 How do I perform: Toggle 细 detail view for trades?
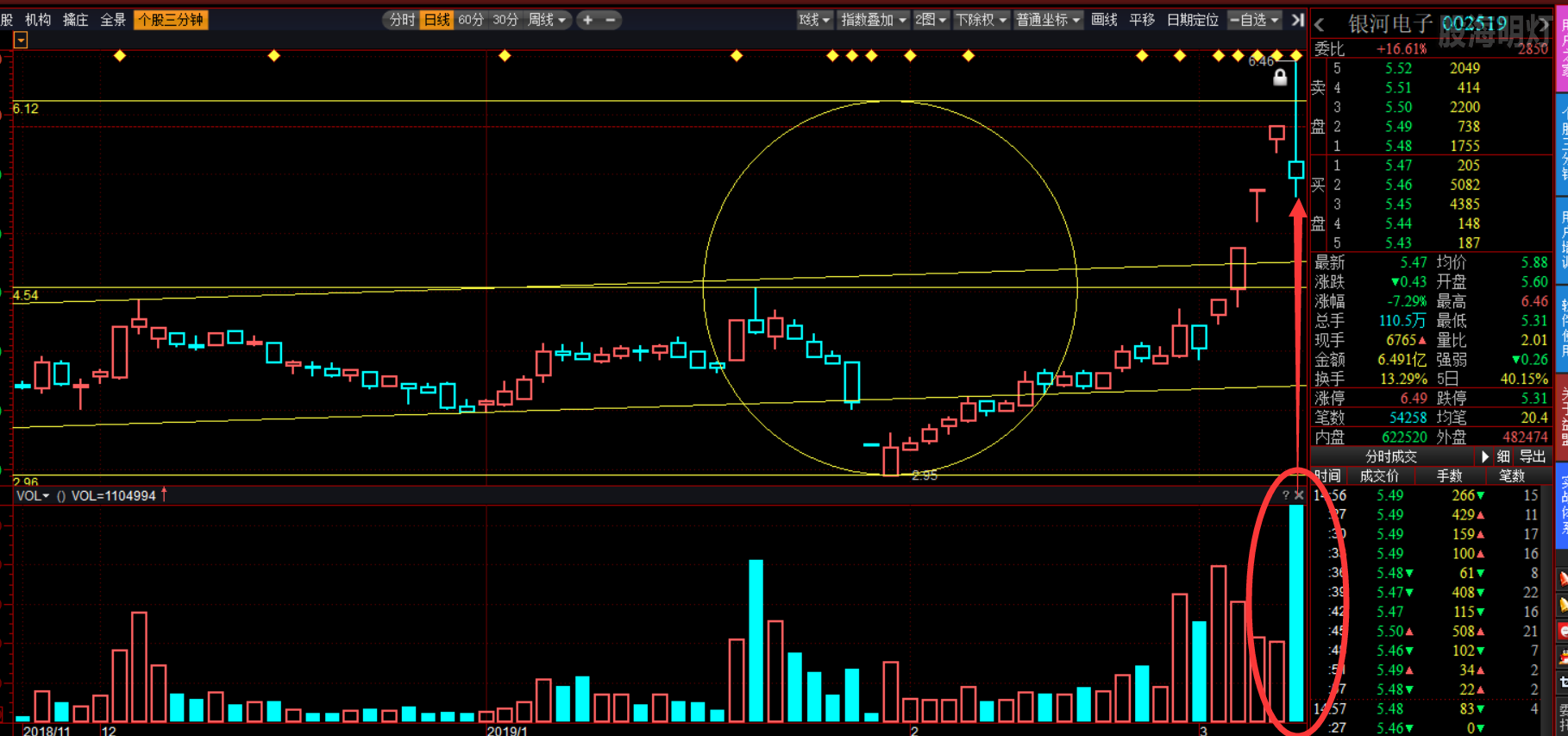coord(1503,456)
